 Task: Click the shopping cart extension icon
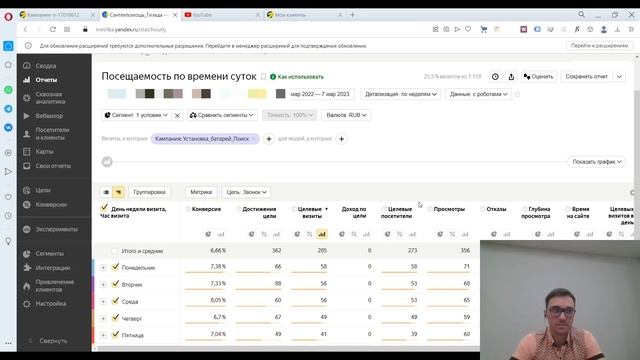click(x=484, y=29)
